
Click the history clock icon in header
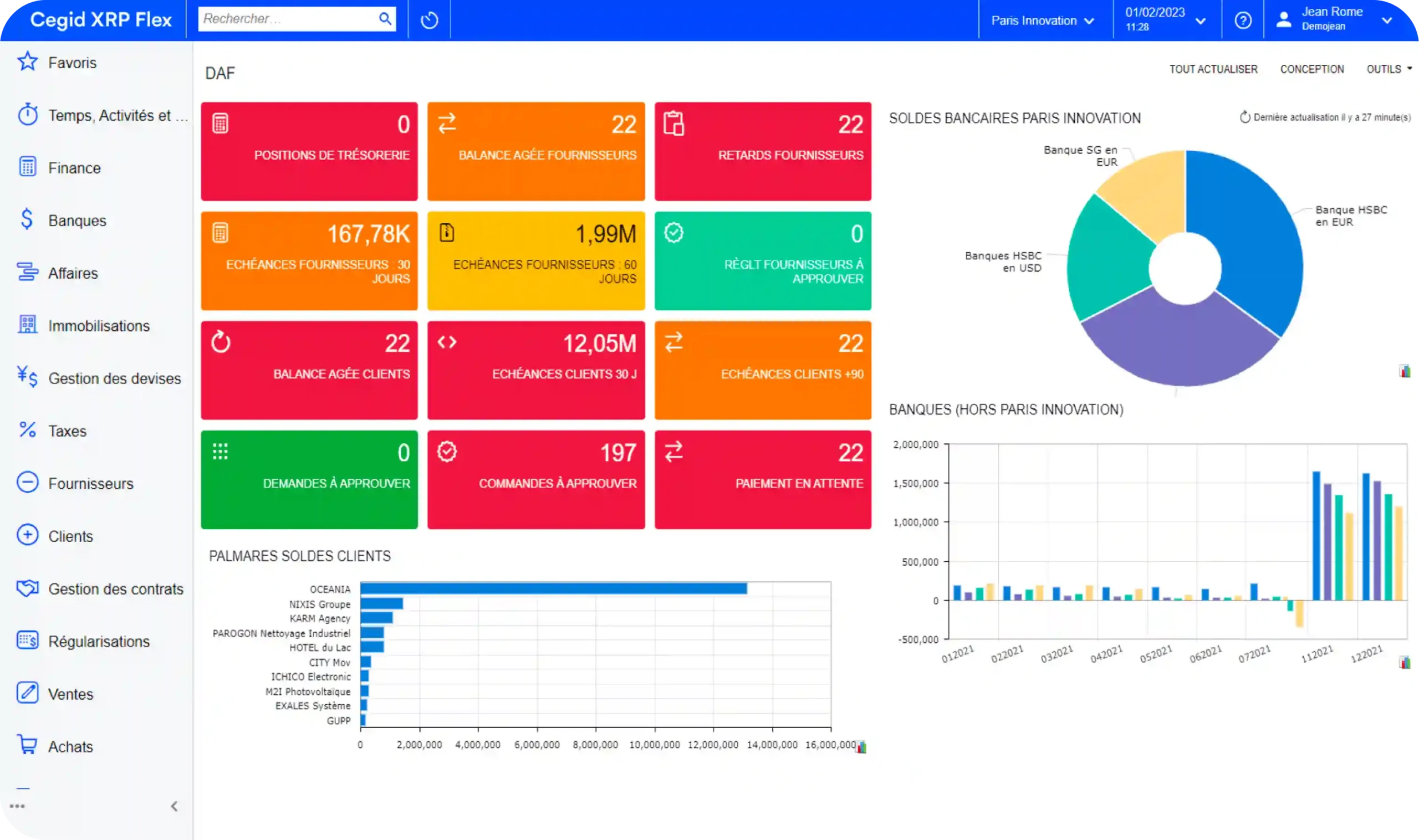pyautogui.click(x=429, y=21)
